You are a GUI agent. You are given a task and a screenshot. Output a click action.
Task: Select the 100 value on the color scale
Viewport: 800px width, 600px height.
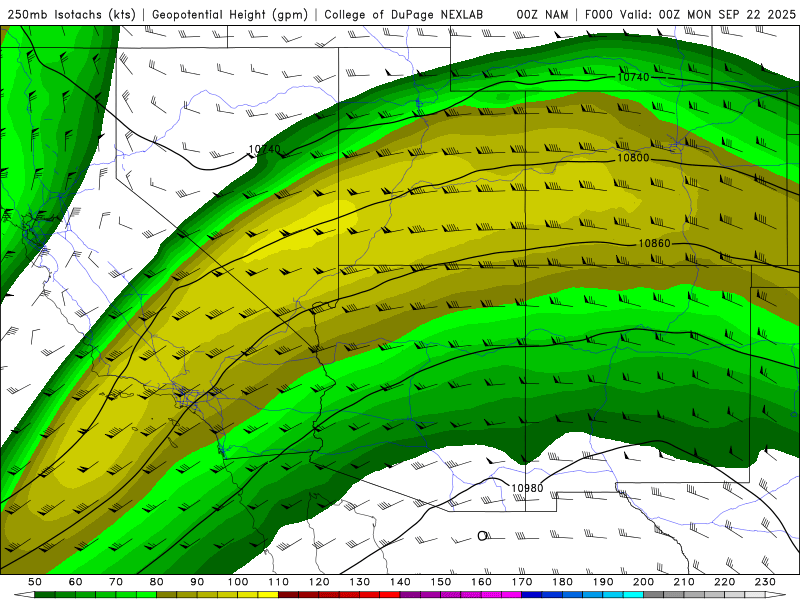[238, 582]
